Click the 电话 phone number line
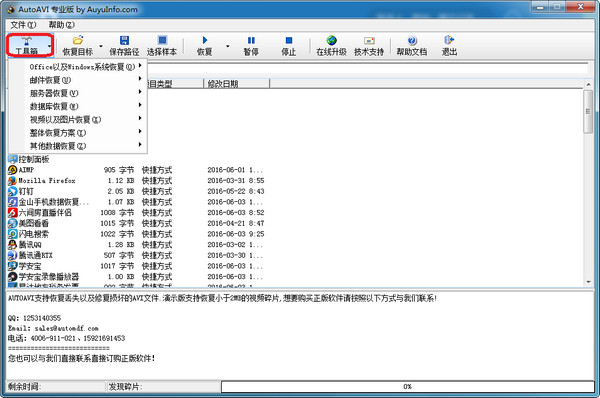Image resolution: width=600 pixels, height=398 pixels. (66, 338)
